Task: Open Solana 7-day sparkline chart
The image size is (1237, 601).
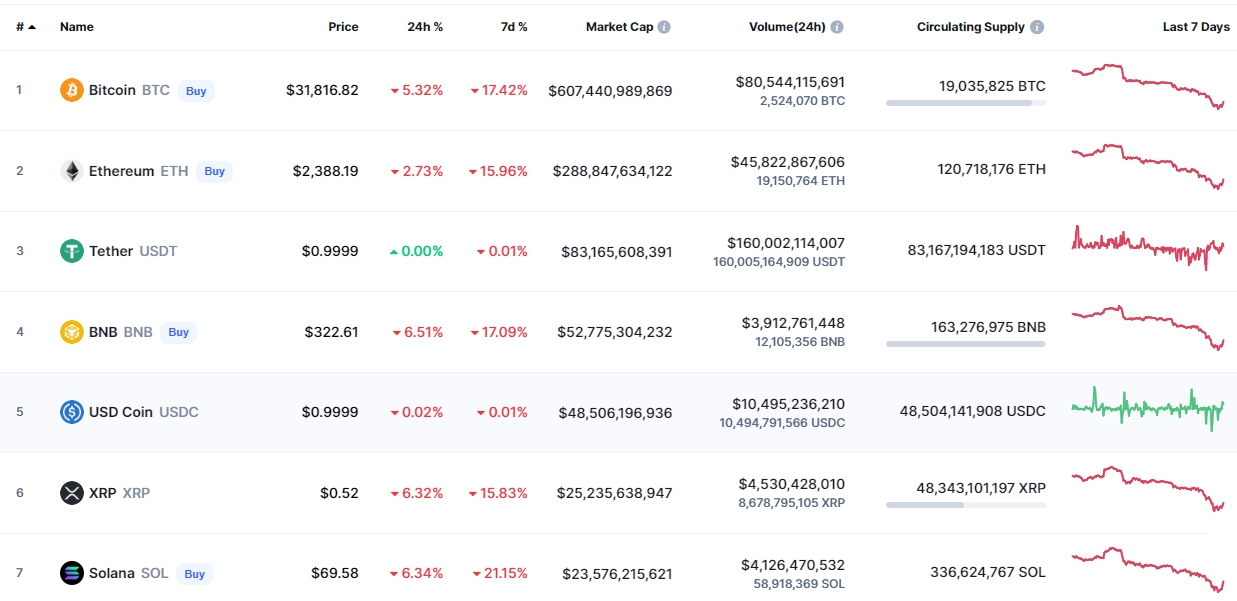Action: (x=1148, y=569)
